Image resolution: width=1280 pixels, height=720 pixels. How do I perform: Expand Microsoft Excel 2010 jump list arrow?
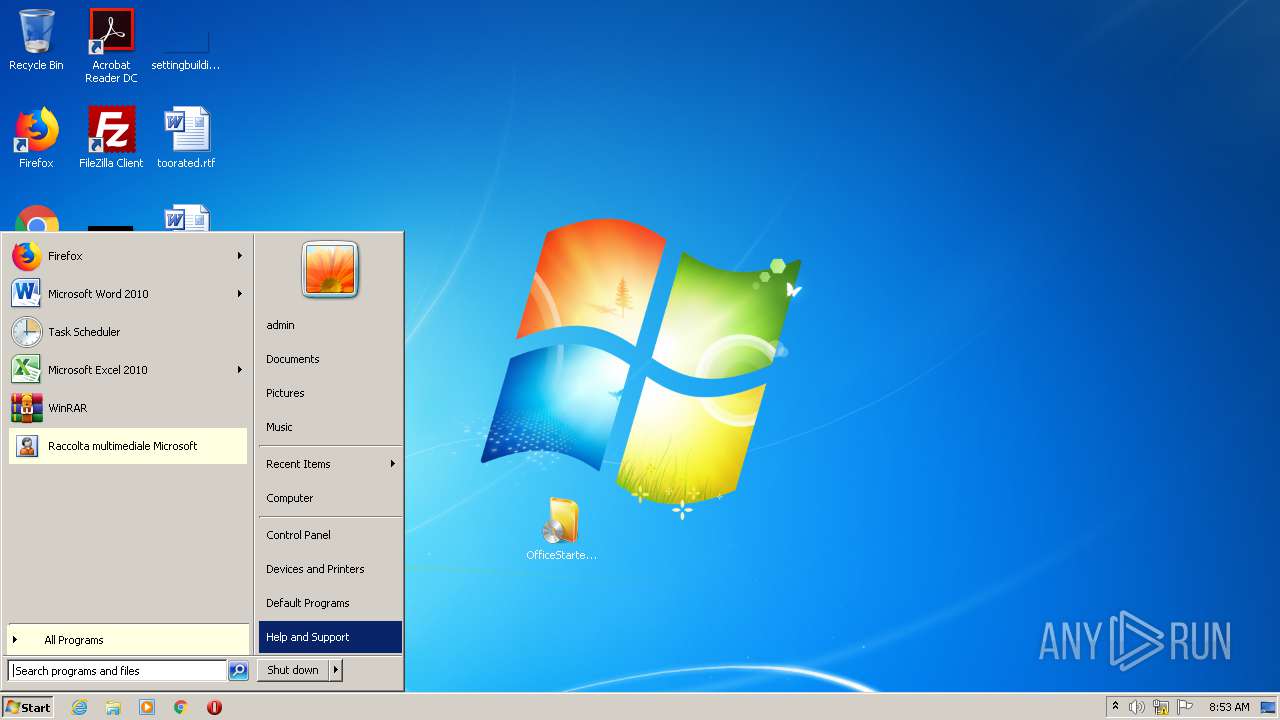pos(239,370)
